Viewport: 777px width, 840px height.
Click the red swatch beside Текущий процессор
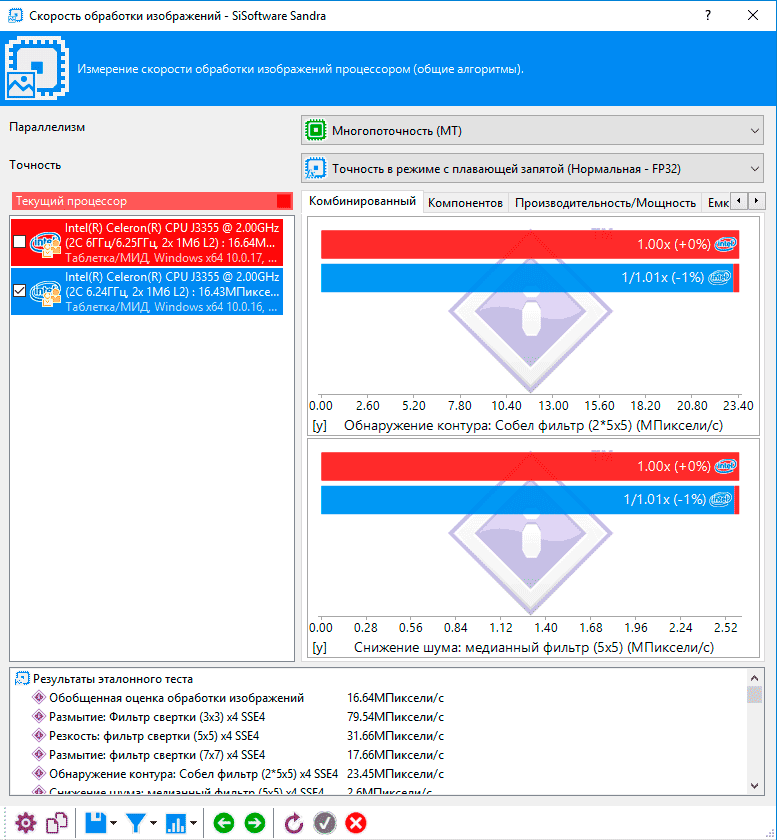coord(284,201)
